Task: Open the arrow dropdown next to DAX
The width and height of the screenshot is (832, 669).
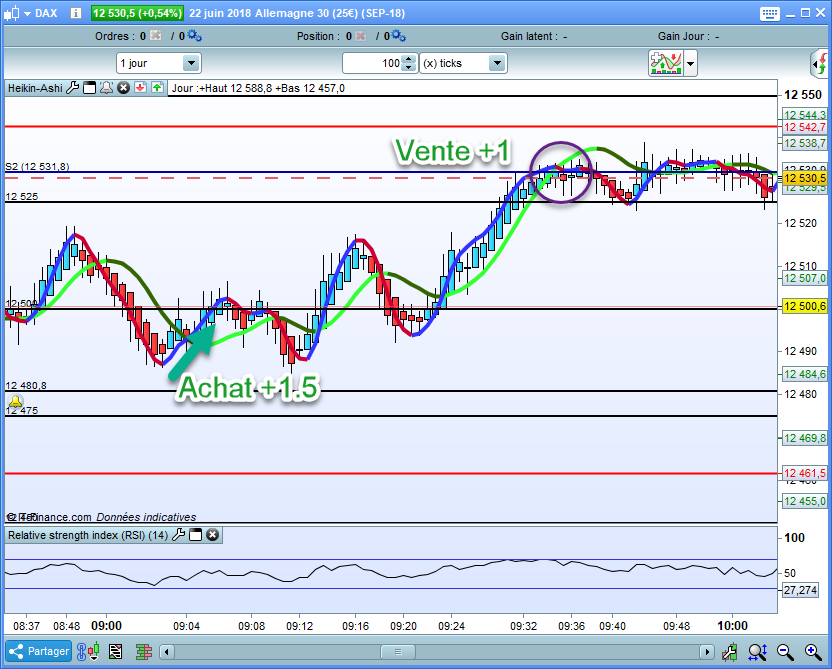Action: tap(28, 14)
